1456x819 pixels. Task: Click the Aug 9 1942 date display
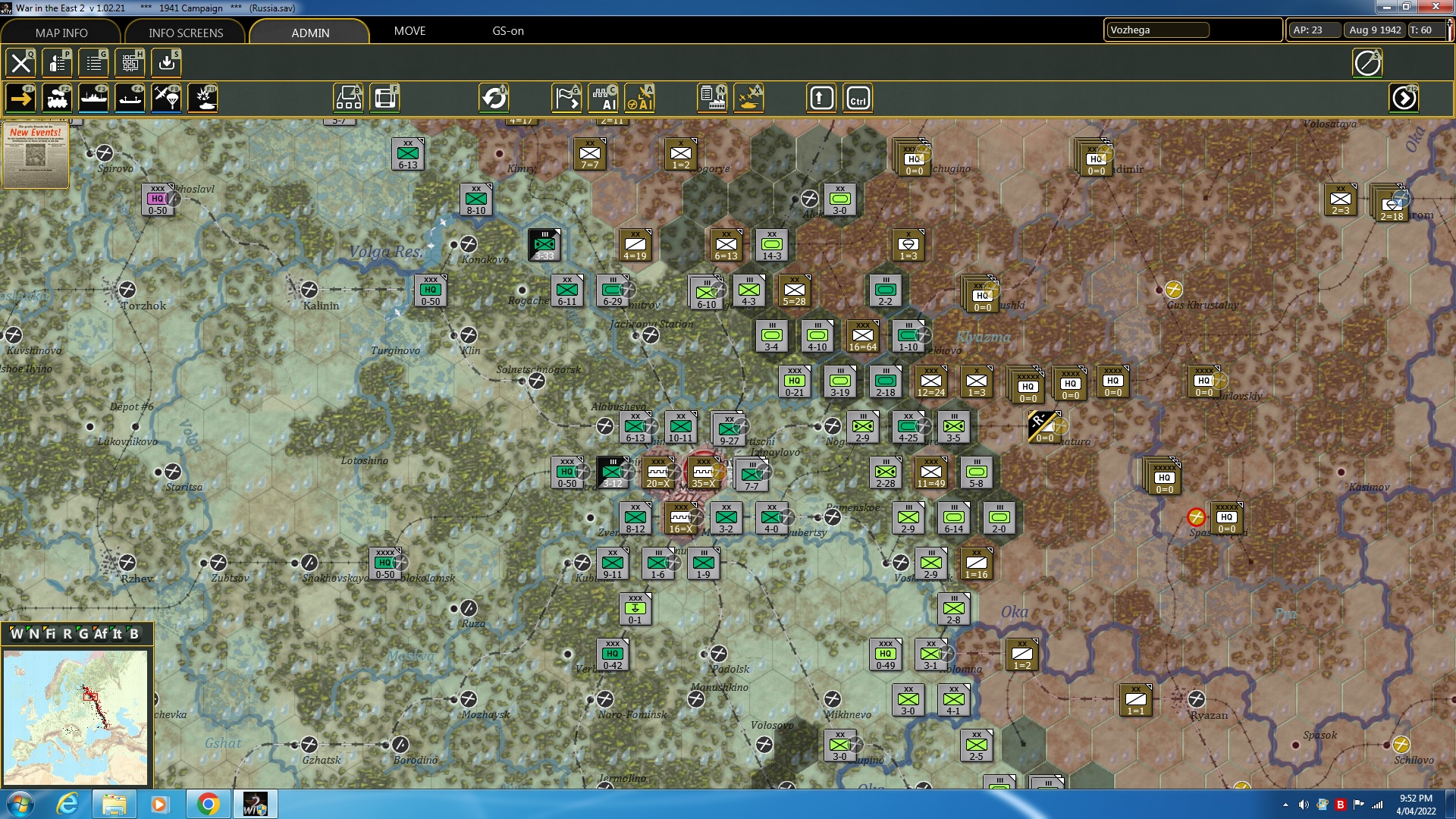pos(1374,30)
